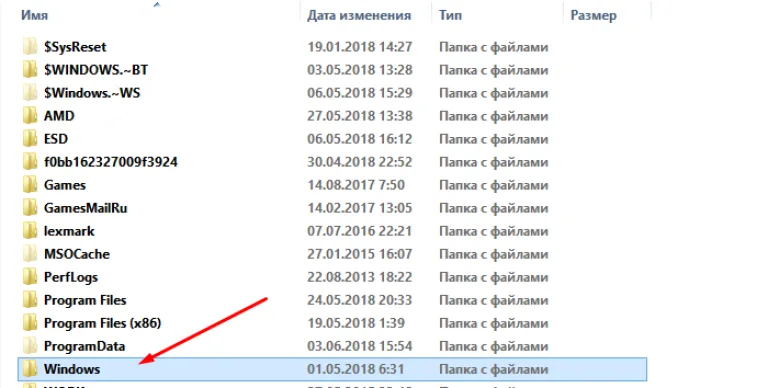Select the f0bb162327009f3924 folder icon

(30, 162)
